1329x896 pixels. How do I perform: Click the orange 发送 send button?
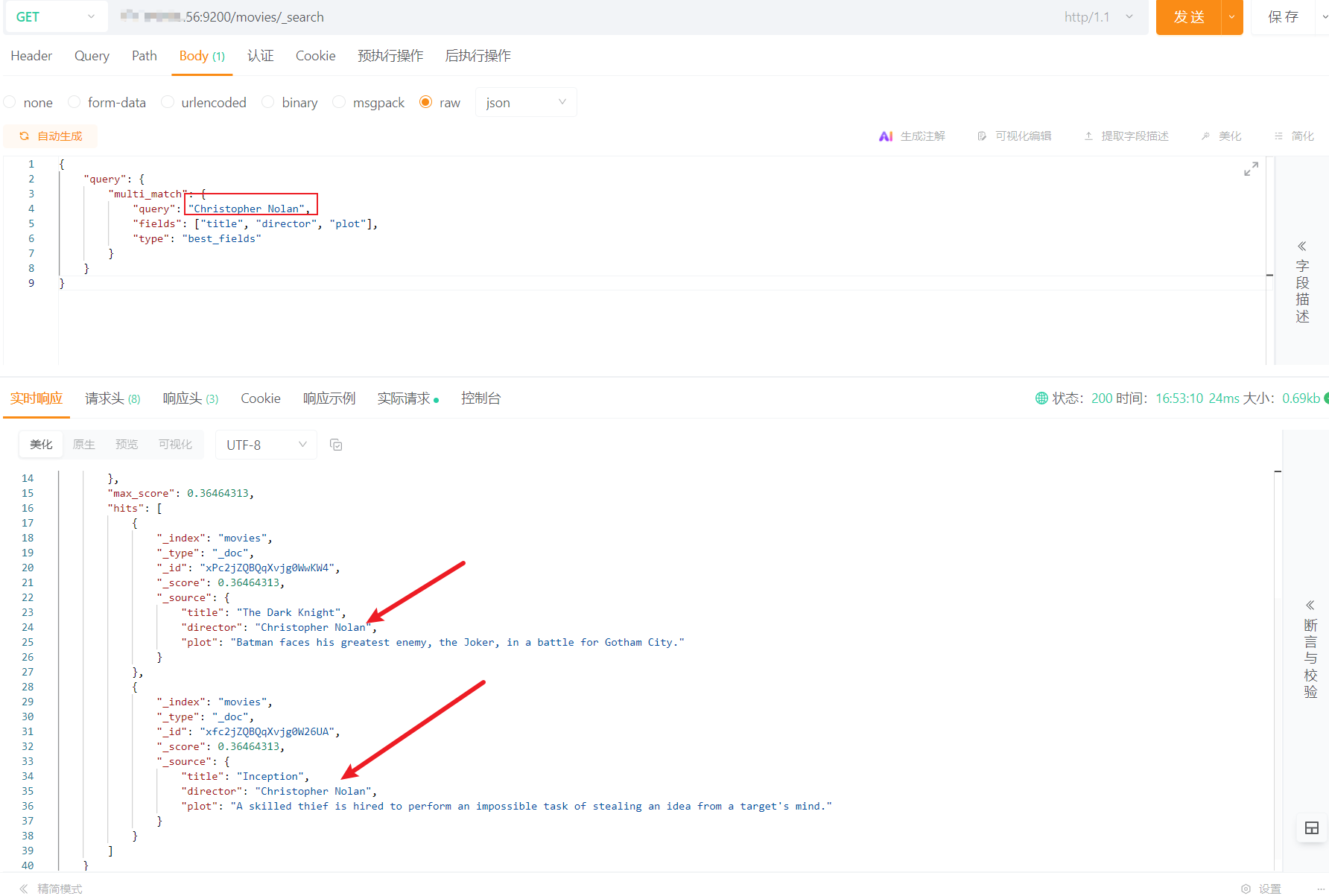[1188, 17]
